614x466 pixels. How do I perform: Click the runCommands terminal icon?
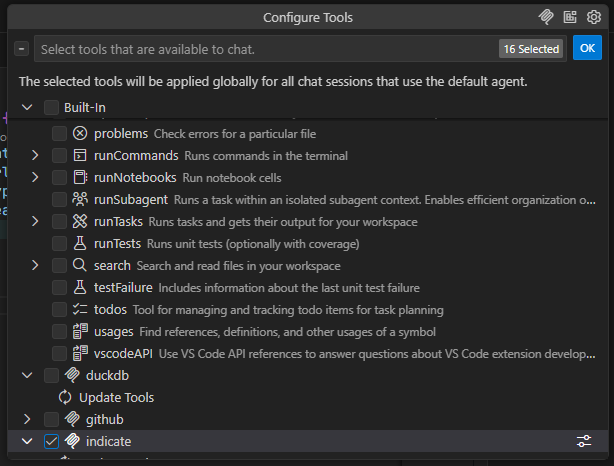click(x=80, y=155)
